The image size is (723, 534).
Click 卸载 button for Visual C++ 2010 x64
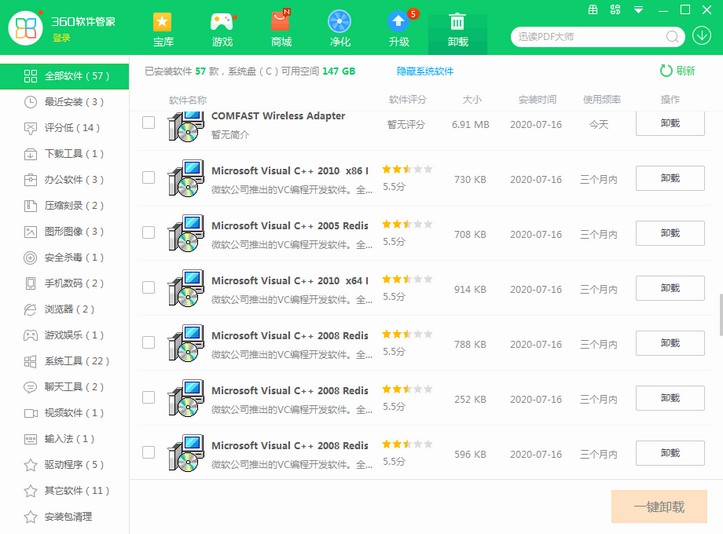[669, 288]
